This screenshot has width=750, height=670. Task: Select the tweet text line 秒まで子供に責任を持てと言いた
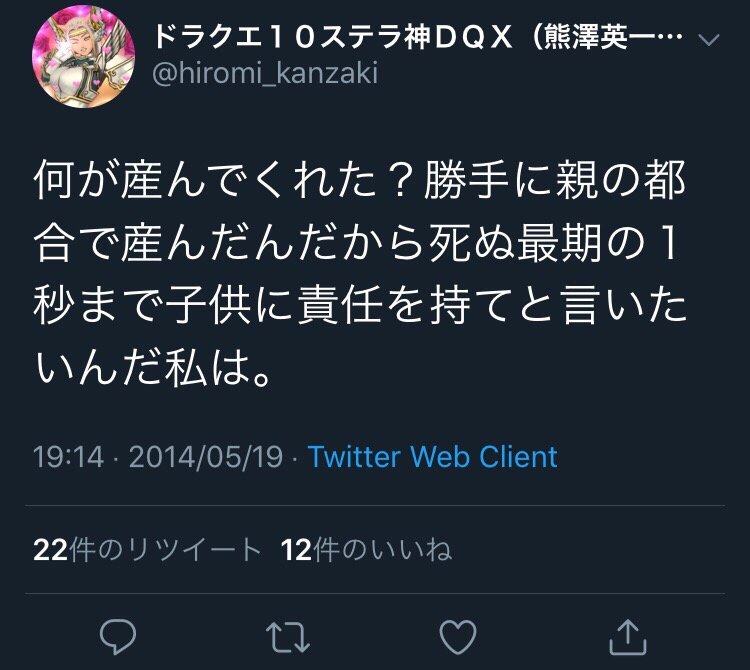360,306
